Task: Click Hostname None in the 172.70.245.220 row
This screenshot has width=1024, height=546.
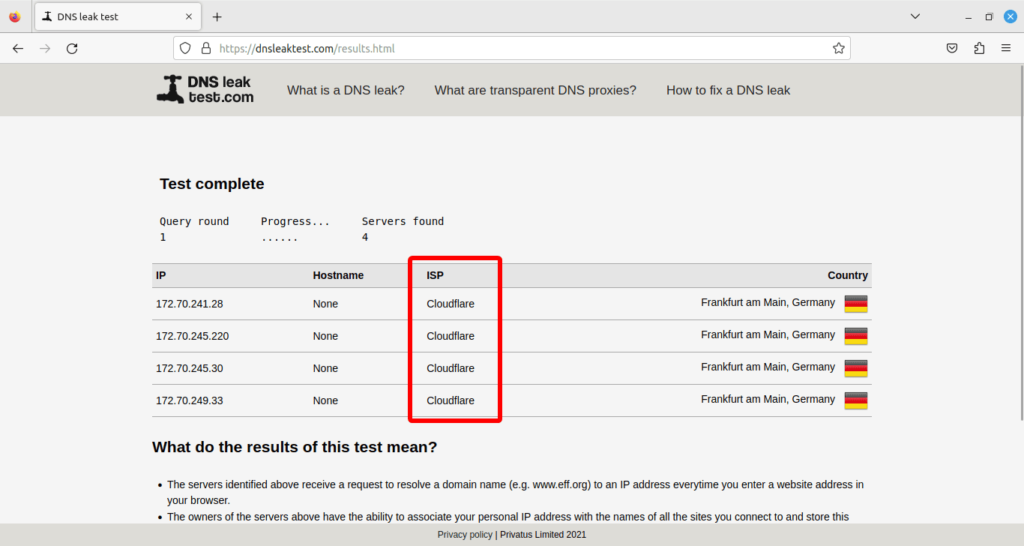Action: point(325,336)
